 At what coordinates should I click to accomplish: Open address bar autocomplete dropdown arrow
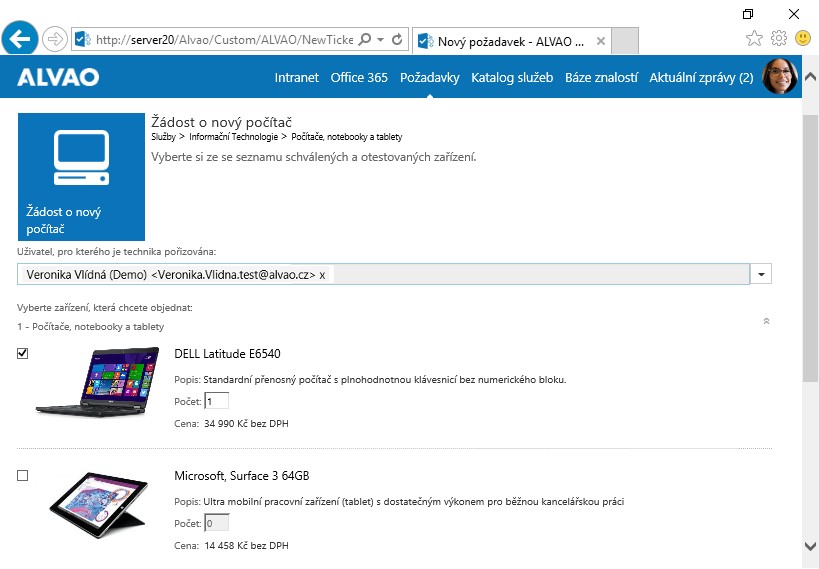click(380, 40)
